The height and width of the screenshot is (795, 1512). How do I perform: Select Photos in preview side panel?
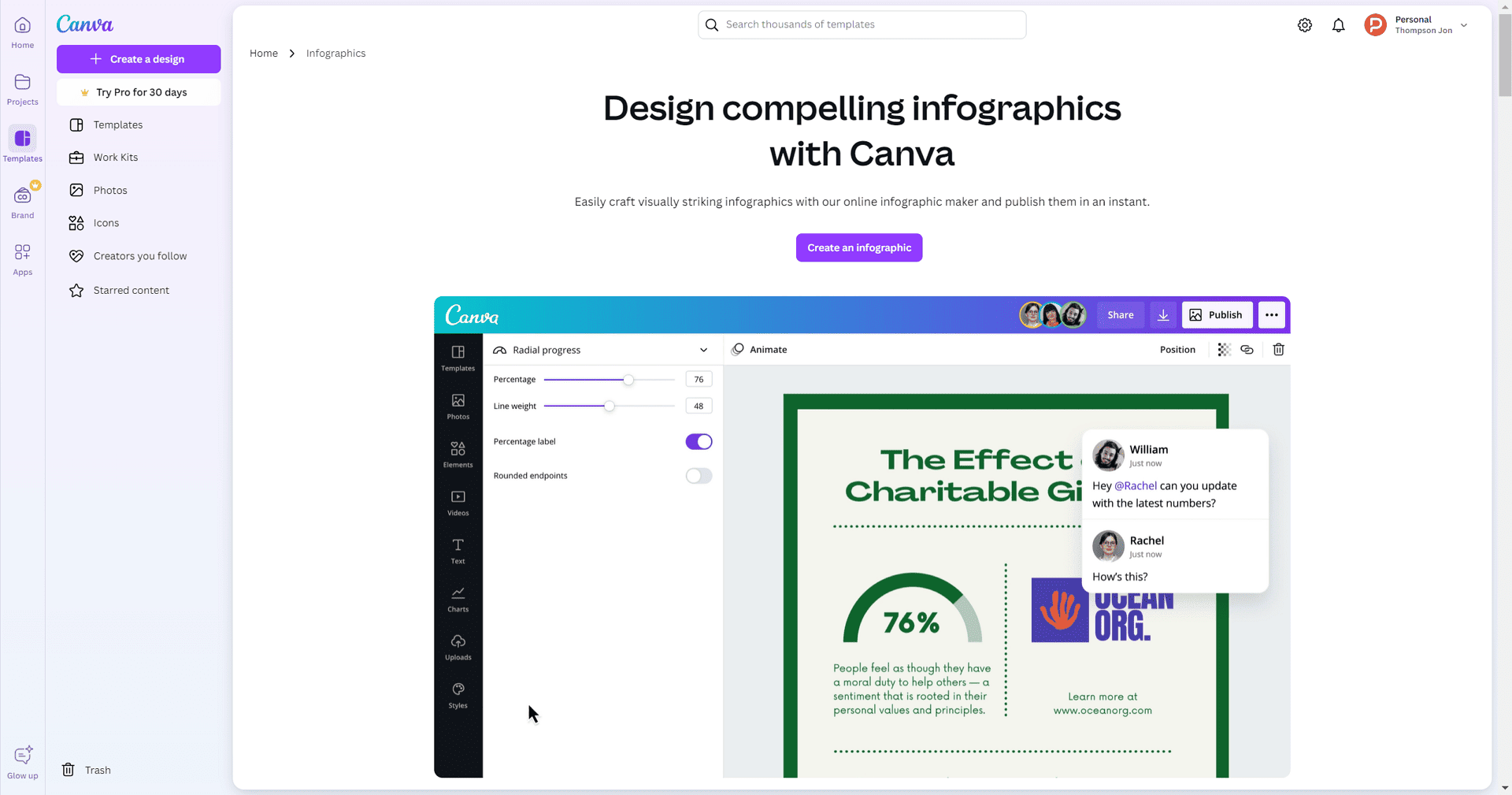[458, 407]
